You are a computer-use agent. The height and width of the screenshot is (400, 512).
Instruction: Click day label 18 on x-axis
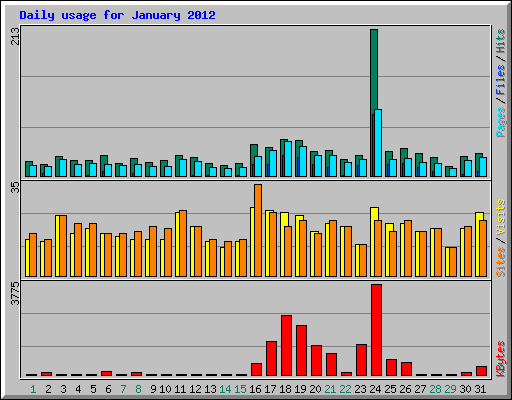(x=285, y=389)
